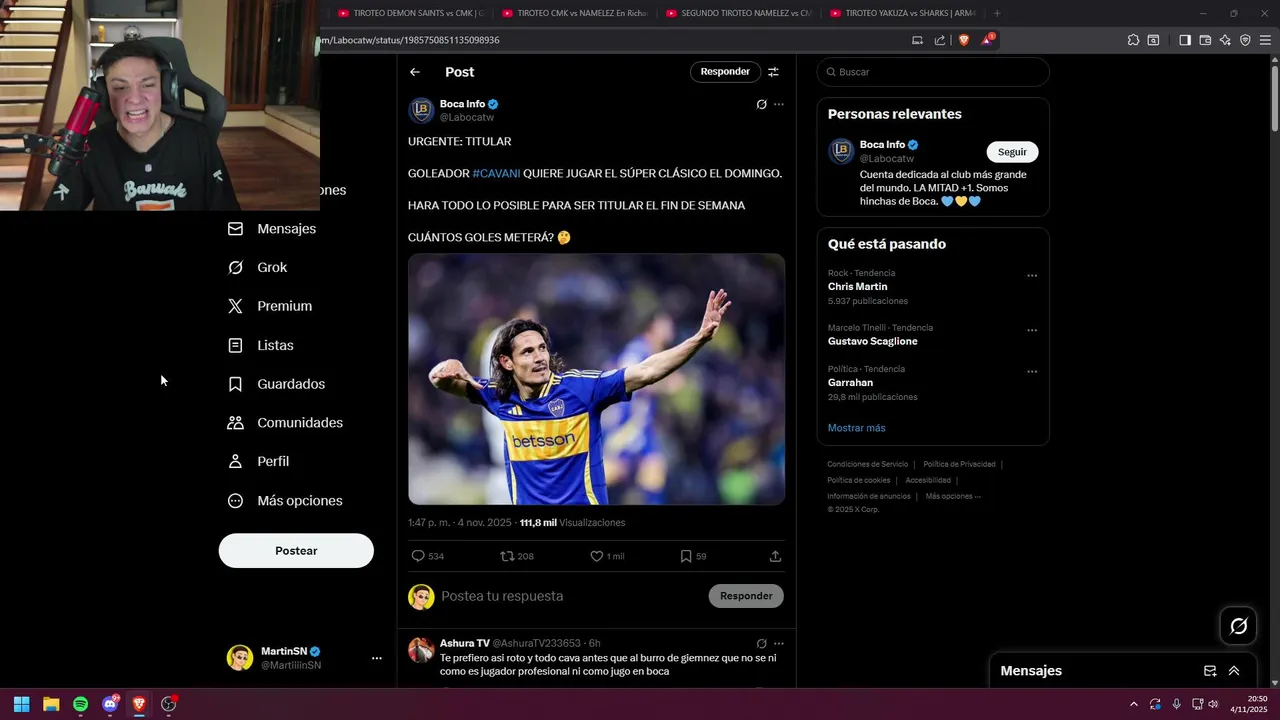This screenshot has height=720, width=1280.
Task: Open the three-dot menu on Ashura TV's reply
Action: click(x=779, y=643)
